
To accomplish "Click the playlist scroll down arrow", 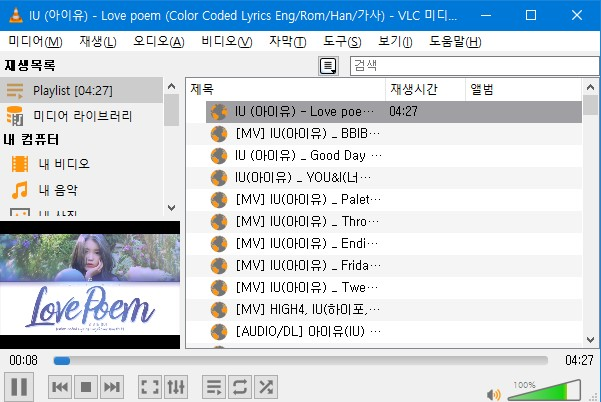I will tap(590, 340).
